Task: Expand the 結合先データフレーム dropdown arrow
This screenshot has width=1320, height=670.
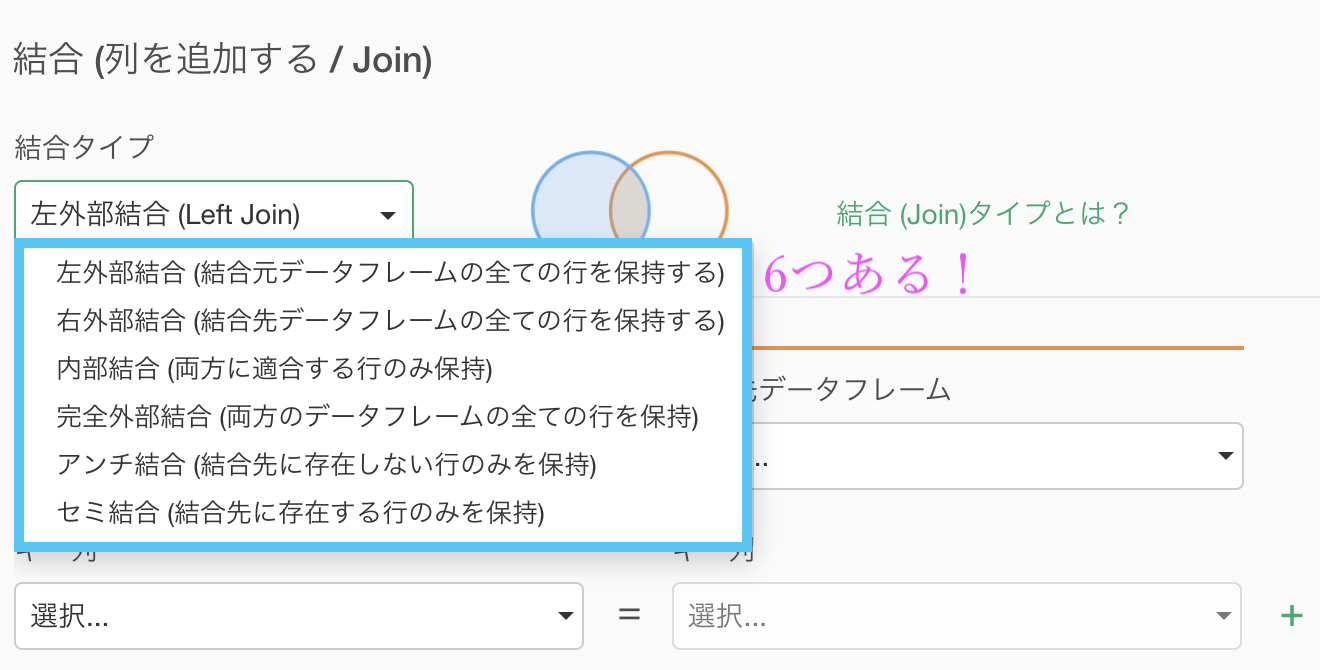Action: pos(1225,456)
